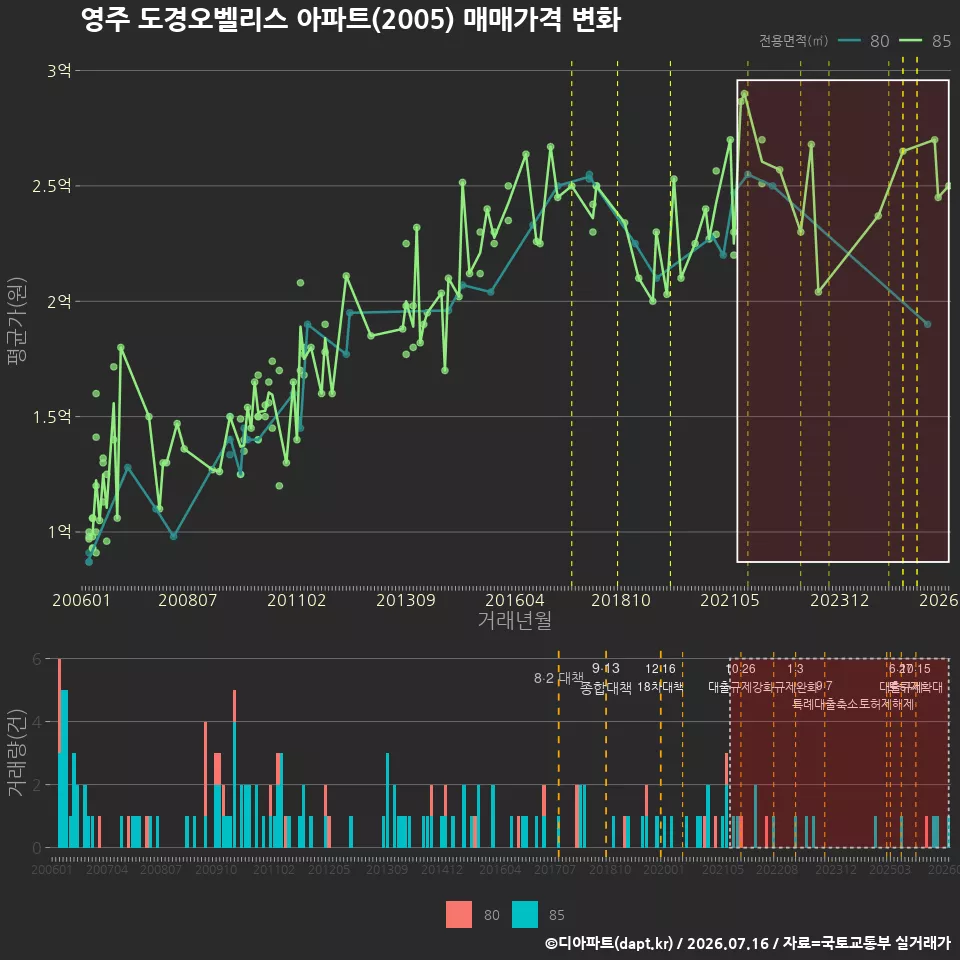Image resolution: width=960 pixels, height=960 pixels.
Task: Click '202503' on the volume chart x-axis
Action: click(890, 869)
